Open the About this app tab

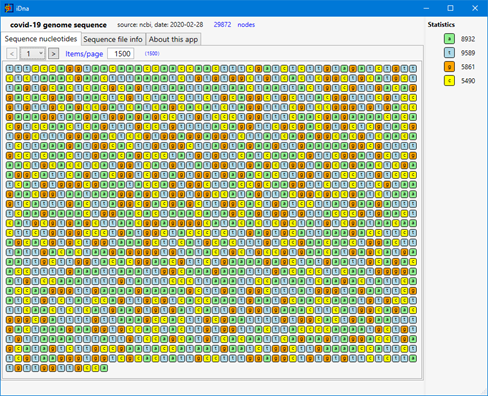point(173,39)
